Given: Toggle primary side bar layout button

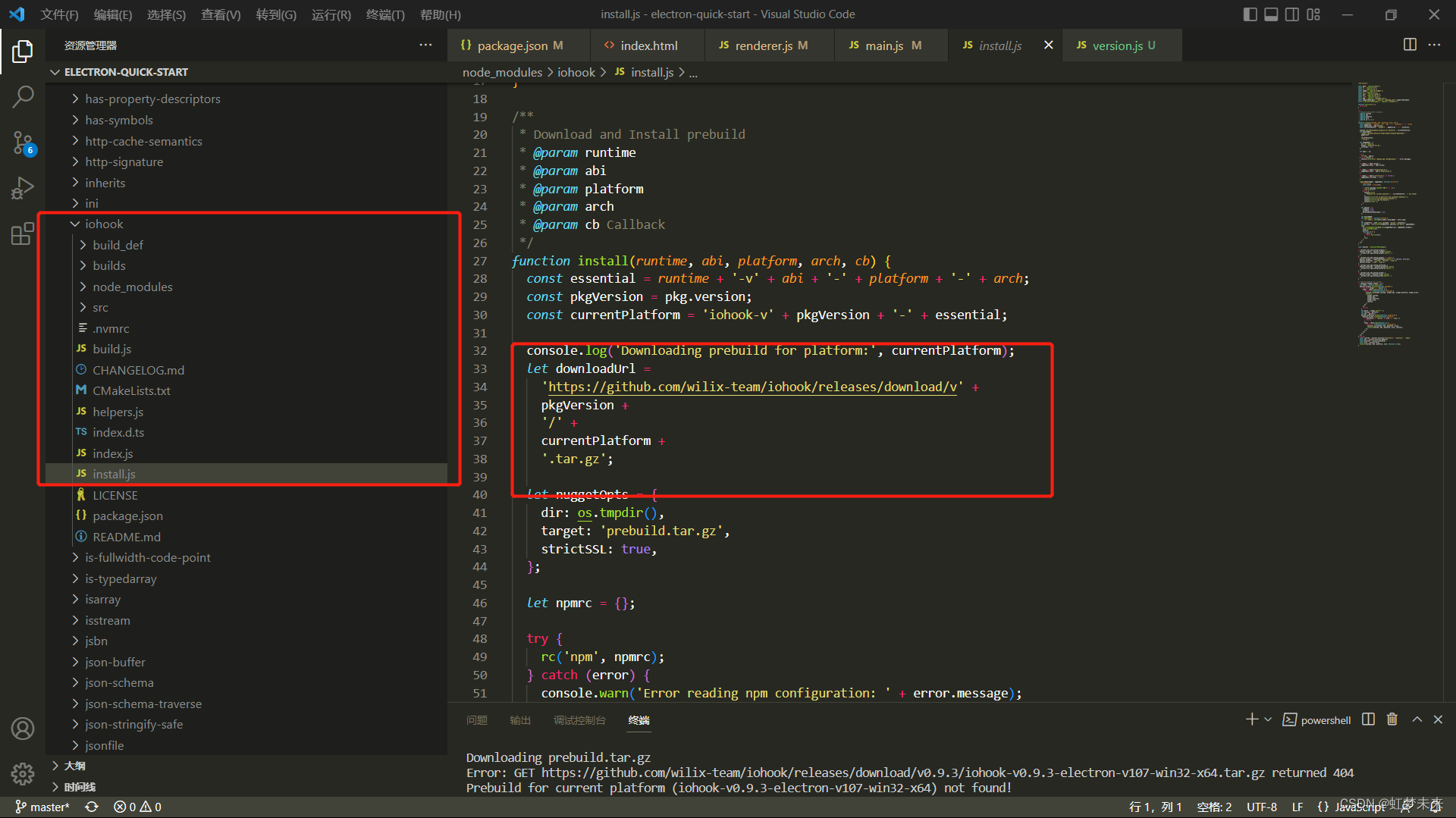Looking at the screenshot, I should coord(1250,14).
